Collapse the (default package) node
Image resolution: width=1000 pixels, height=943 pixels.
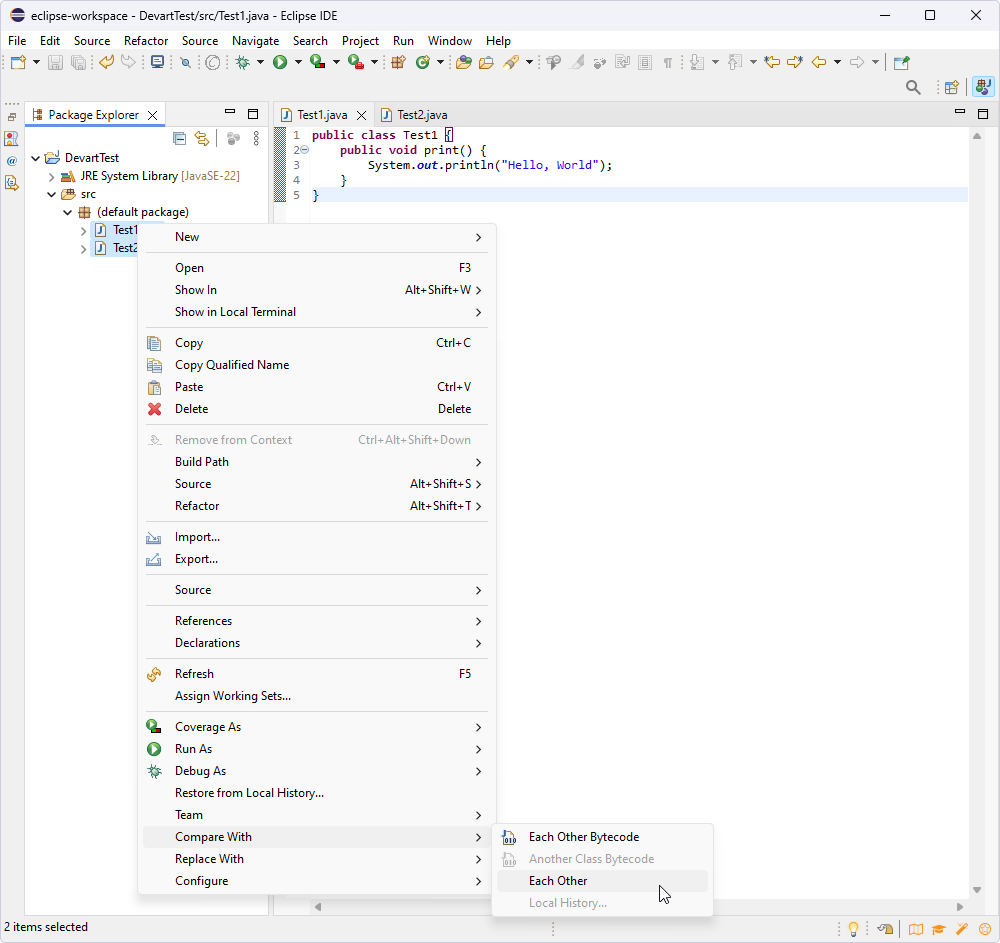point(68,212)
